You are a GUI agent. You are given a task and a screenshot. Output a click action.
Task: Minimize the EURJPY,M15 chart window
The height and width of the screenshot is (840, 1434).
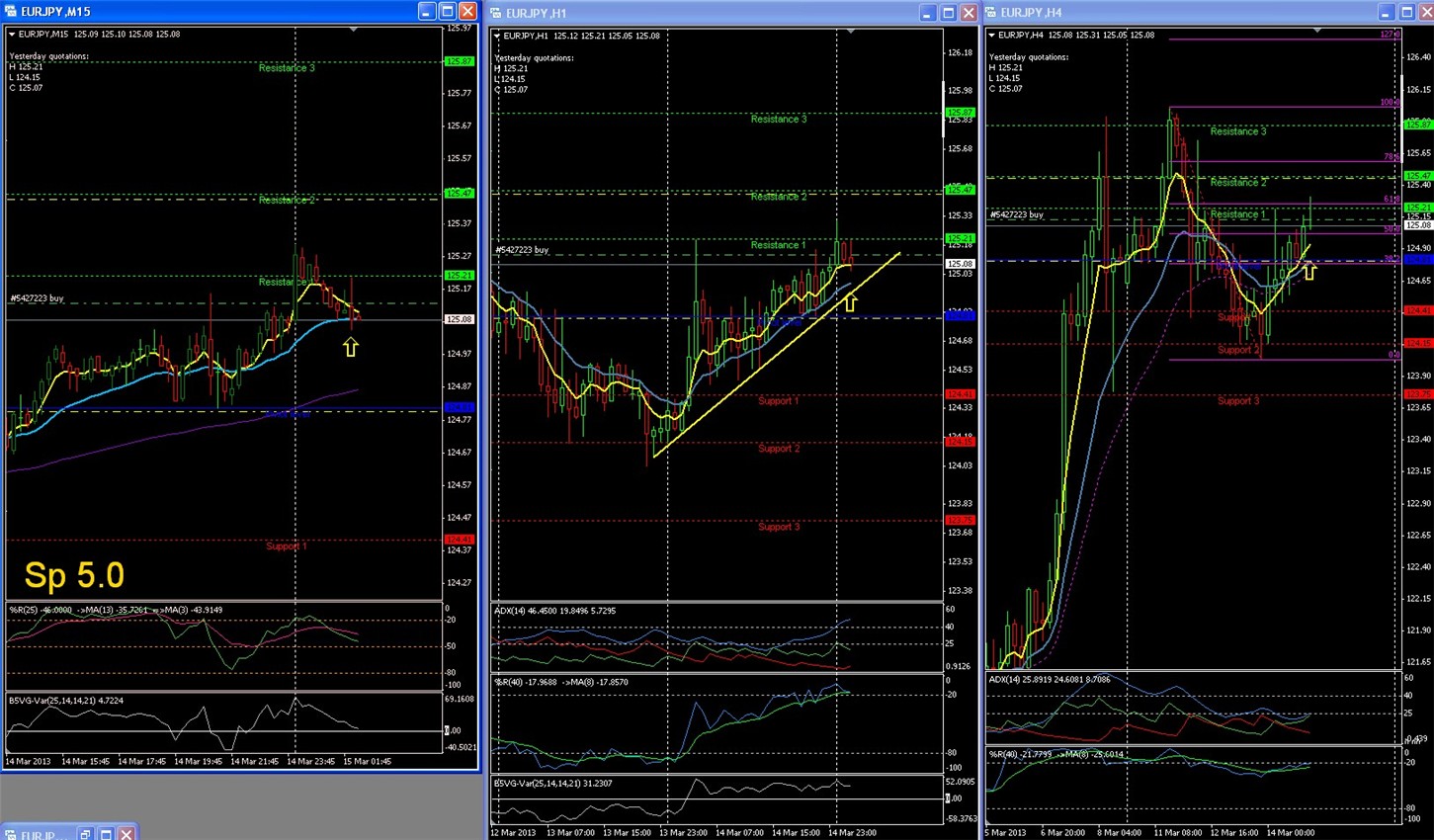[426, 11]
